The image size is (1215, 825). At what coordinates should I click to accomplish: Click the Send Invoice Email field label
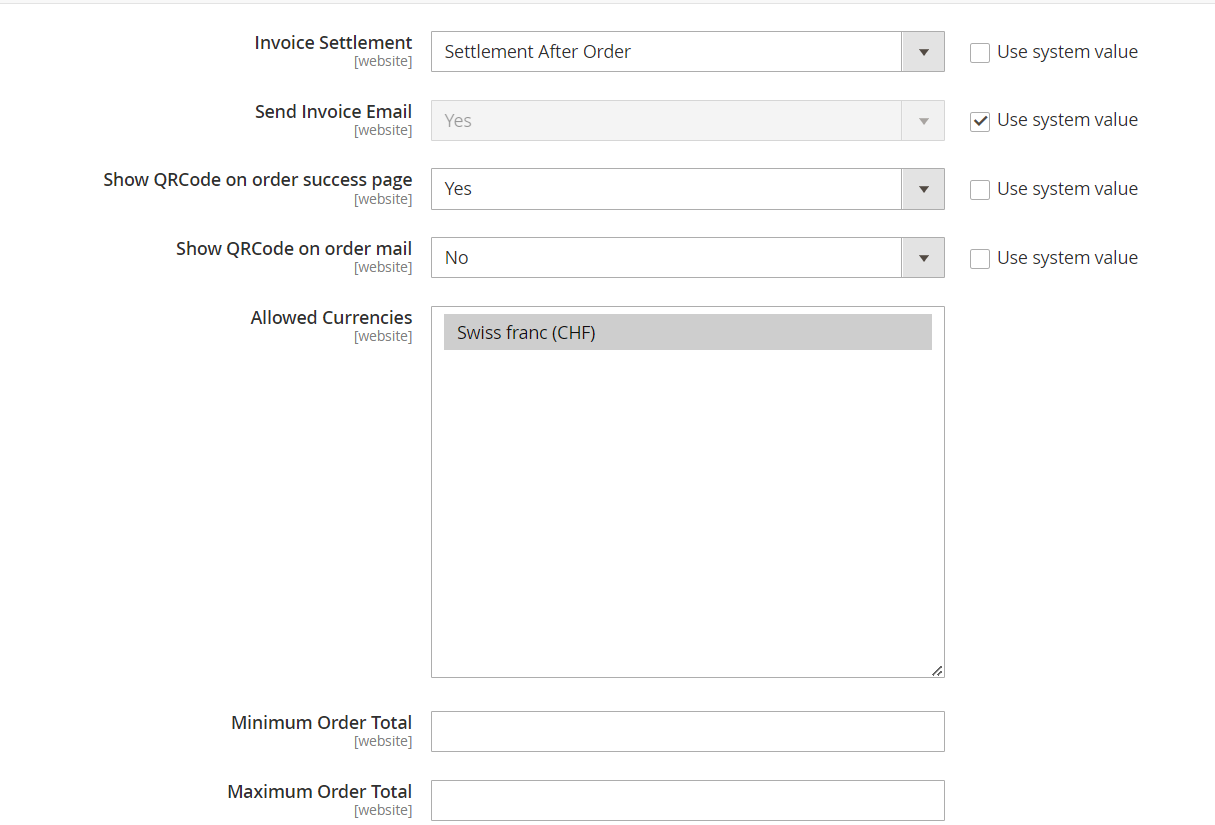(333, 111)
